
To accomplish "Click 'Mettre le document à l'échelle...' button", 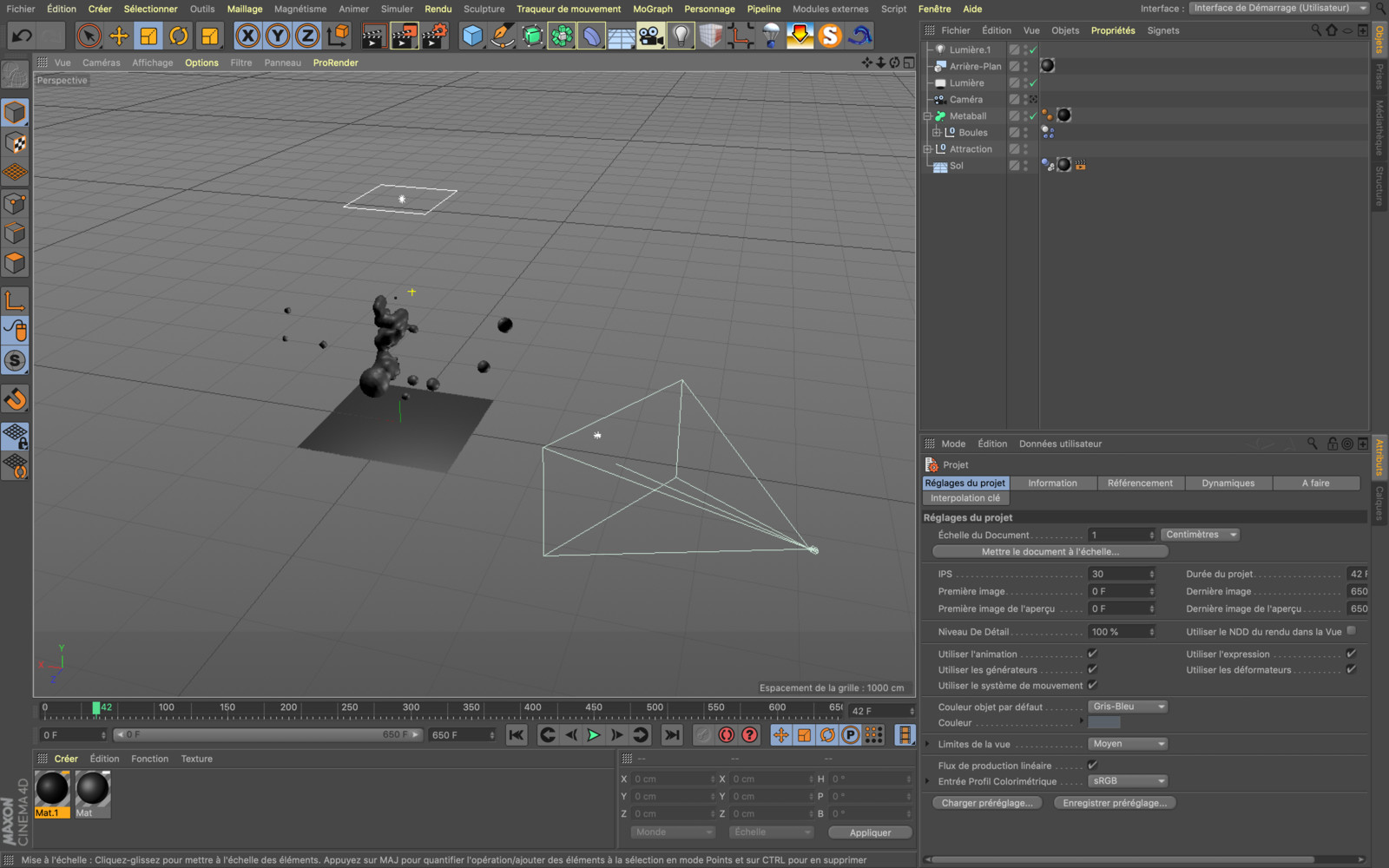I will [x=1050, y=551].
